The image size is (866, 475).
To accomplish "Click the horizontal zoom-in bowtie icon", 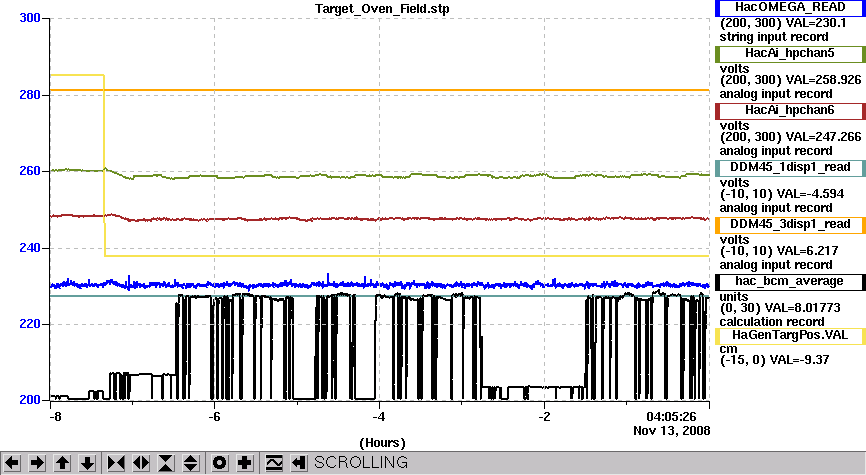I will (x=116, y=462).
